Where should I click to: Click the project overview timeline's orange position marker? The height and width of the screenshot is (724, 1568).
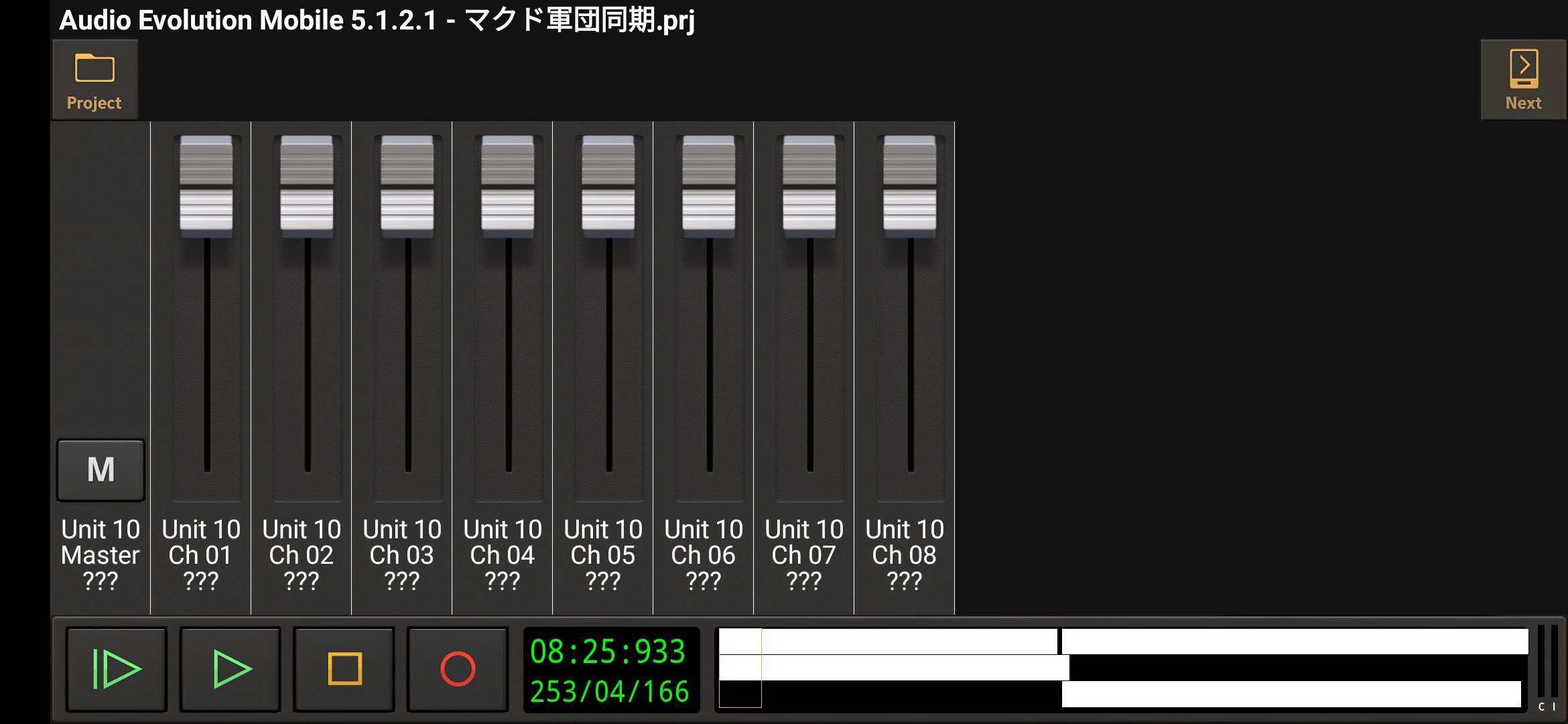pyautogui.click(x=740, y=668)
